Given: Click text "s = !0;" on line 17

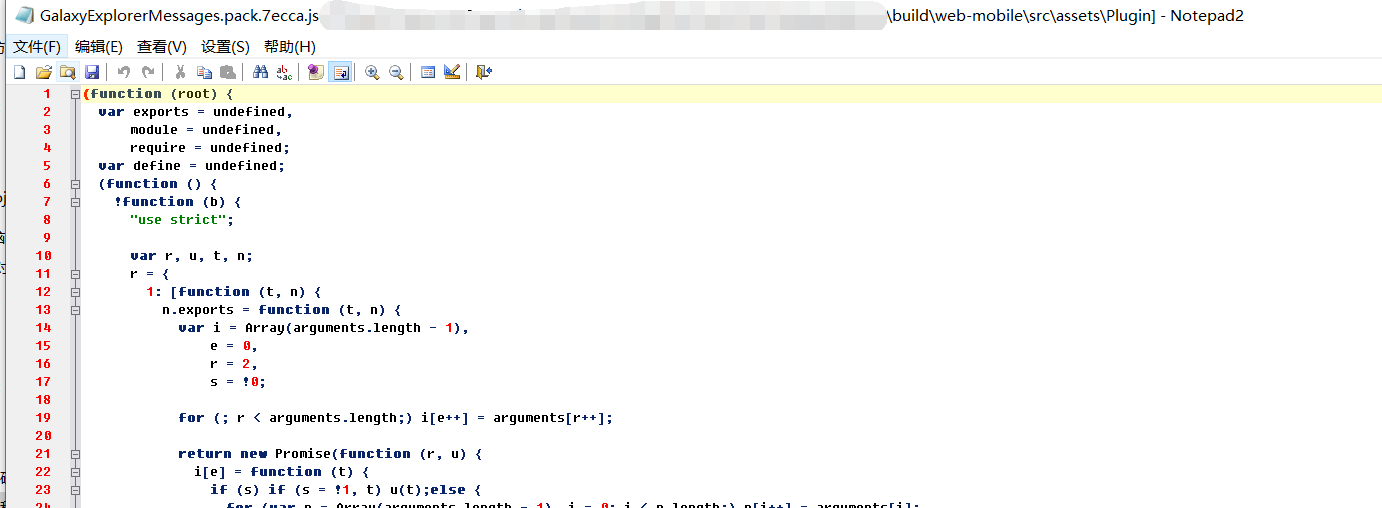Looking at the screenshot, I should click(x=238, y=382).
